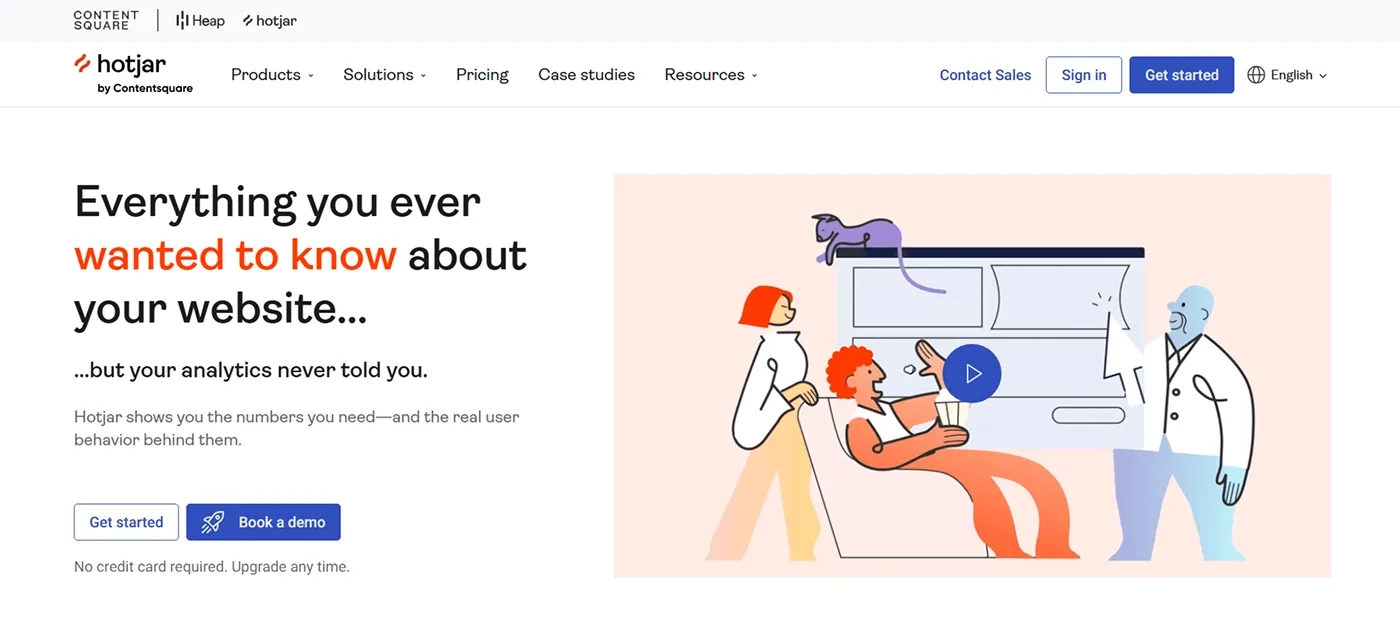
Task: Click the Book a demo button
Action: tap(263, 521)
